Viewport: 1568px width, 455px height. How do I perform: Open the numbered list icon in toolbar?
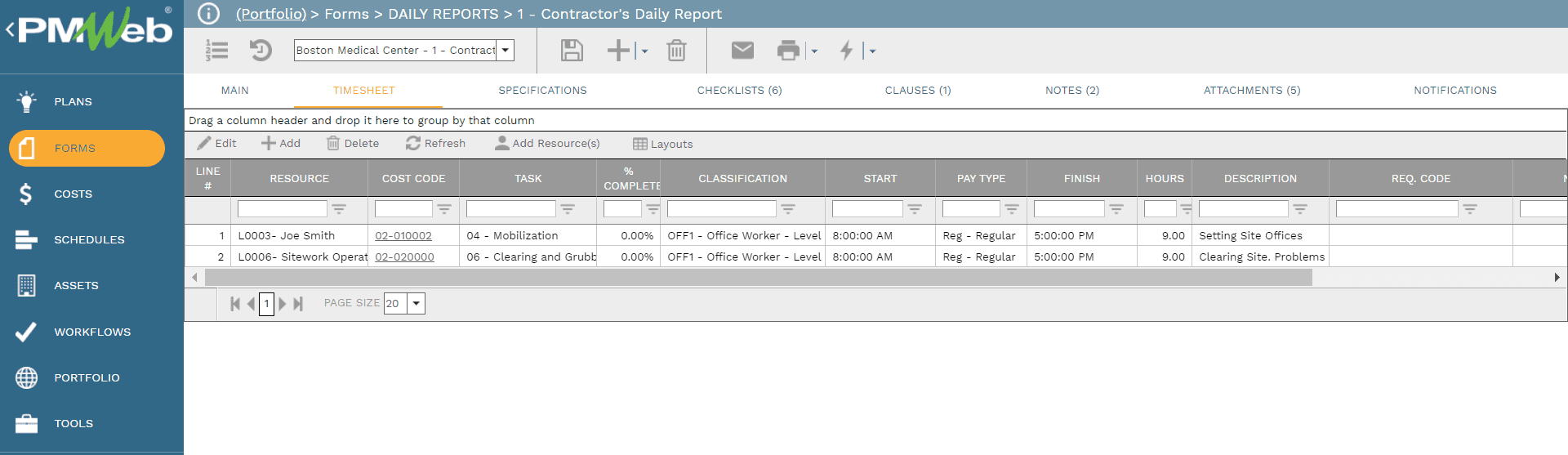click(x=216, y=51)
